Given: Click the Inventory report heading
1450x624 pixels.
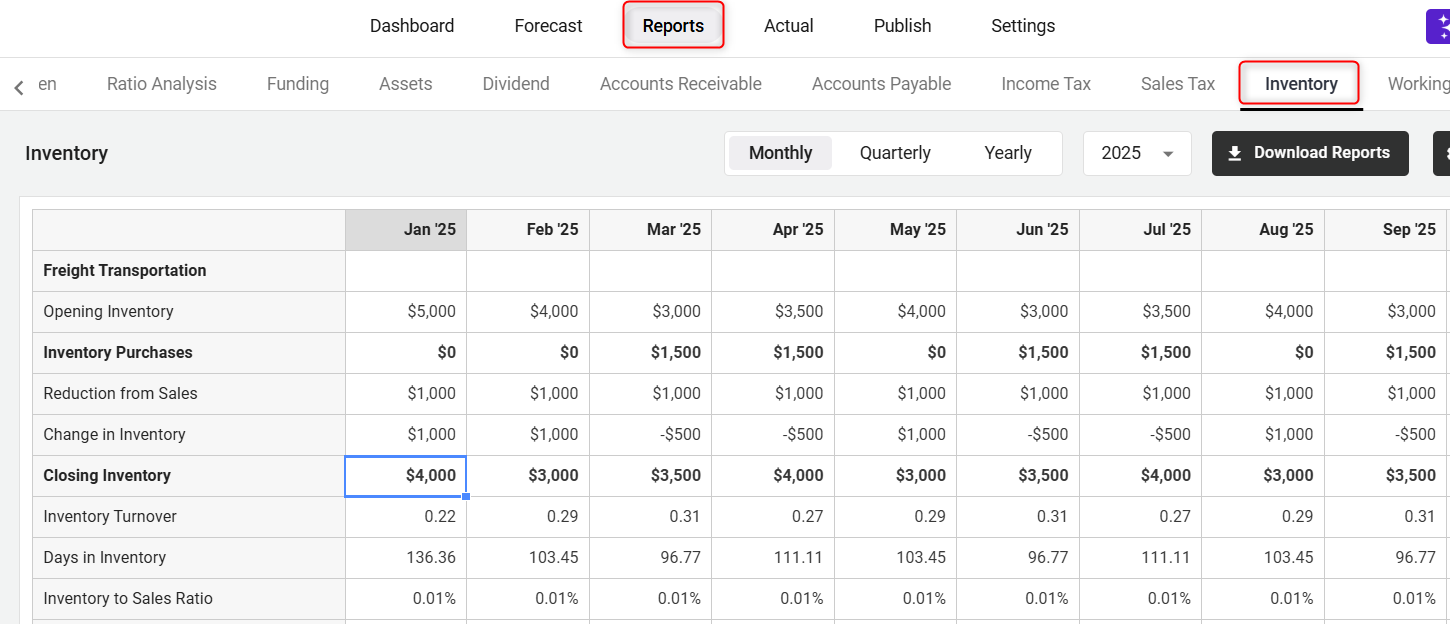Looking at the screenshot, I should click(66, 153).
